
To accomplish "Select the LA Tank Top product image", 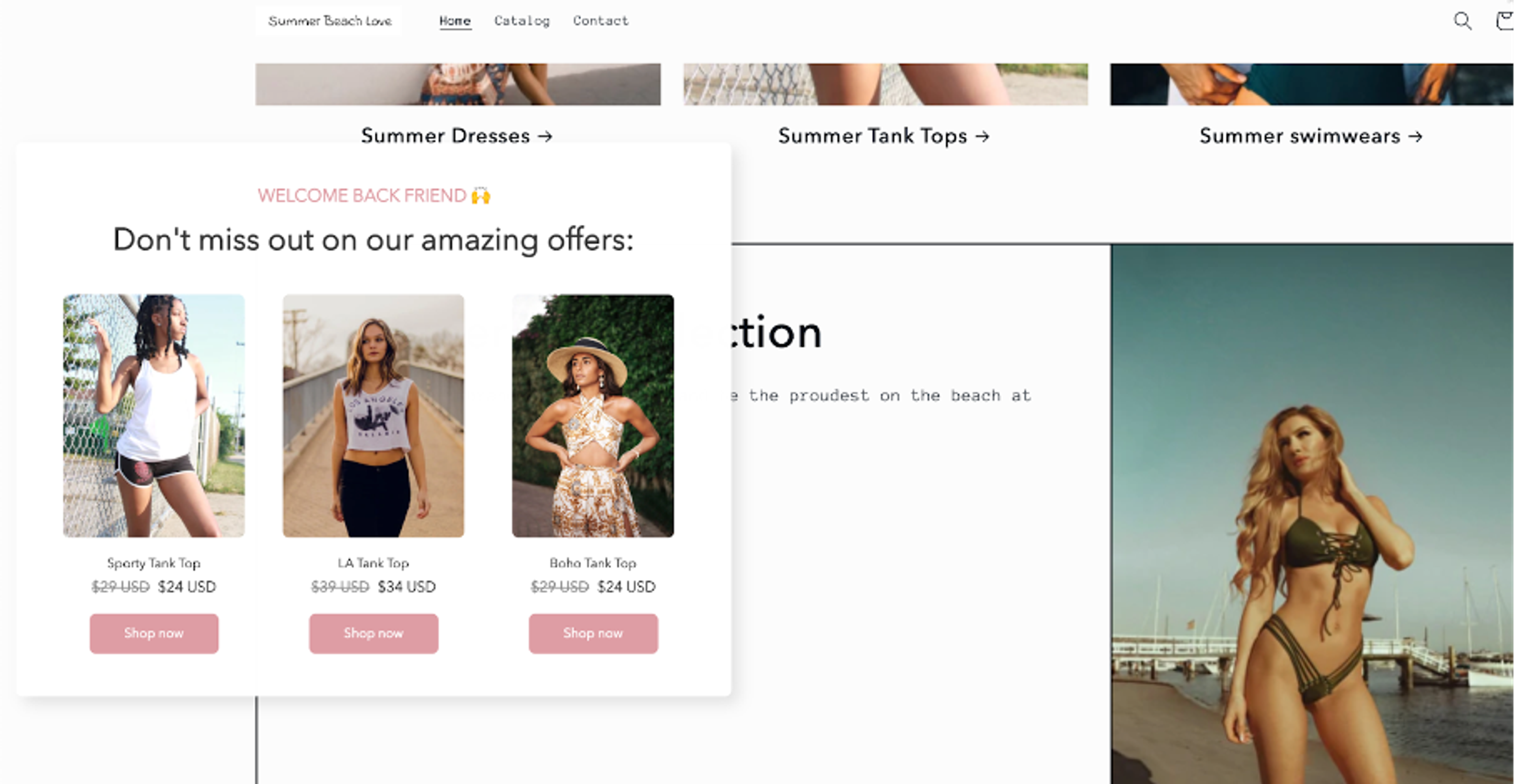I will (374, 416).
